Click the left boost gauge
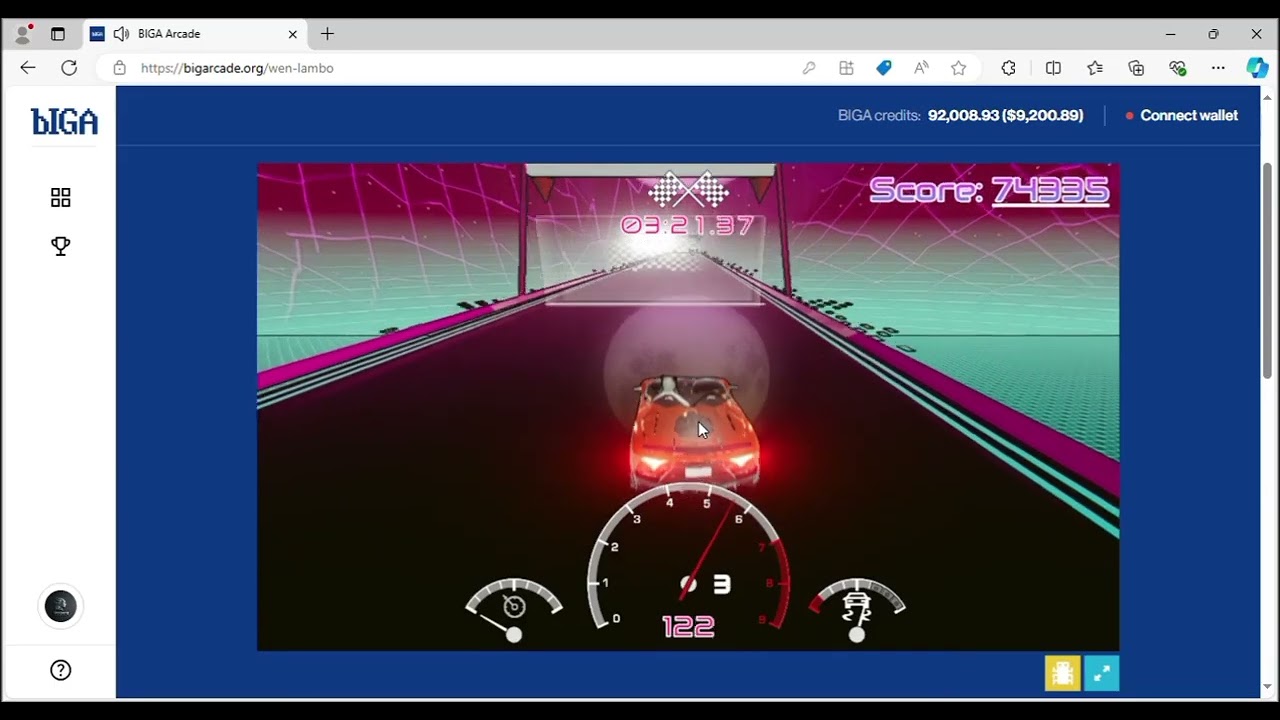1280x720 pixels. [x=514, y=609]
